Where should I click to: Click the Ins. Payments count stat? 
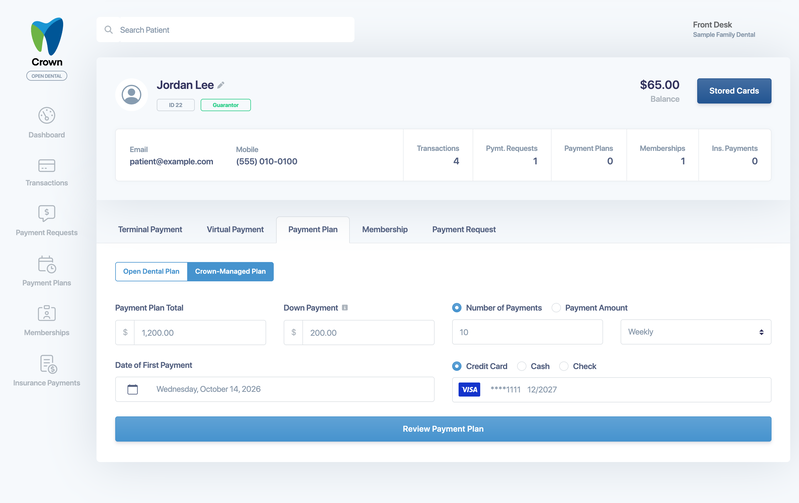point(734,155)
